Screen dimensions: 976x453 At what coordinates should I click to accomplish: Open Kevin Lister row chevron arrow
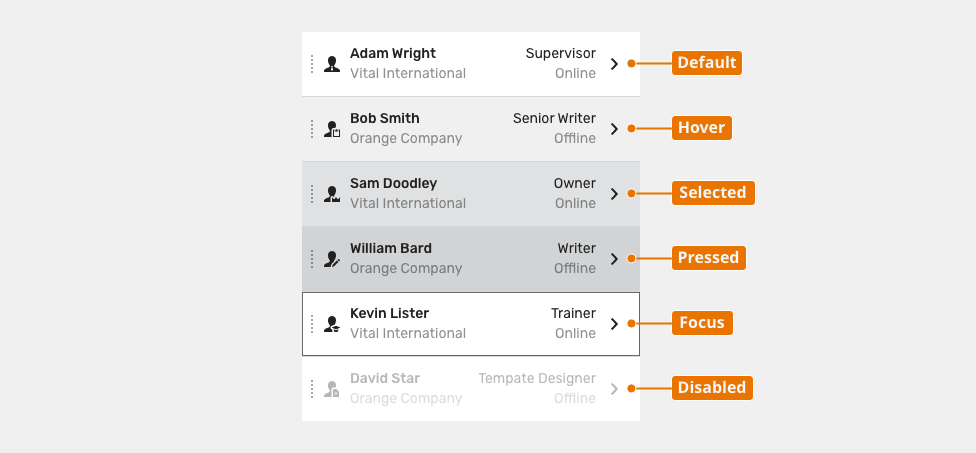[614, 324]
